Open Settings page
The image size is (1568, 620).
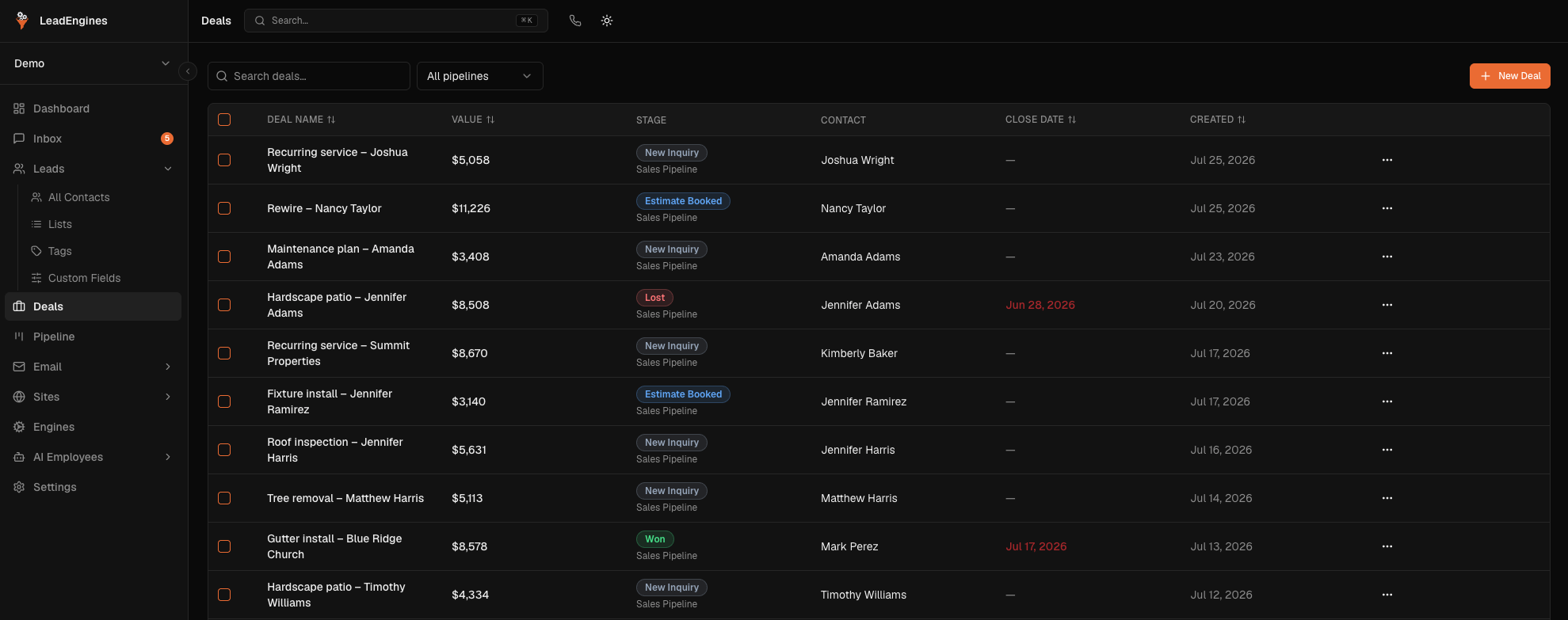[93, 487]
